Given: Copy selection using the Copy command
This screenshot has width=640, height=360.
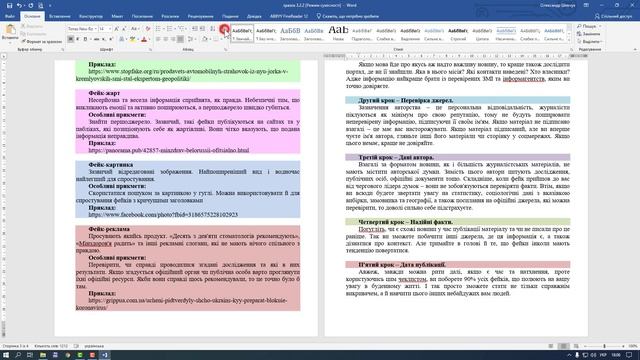Looking at the screenshot, I should [x=33, y=34].
